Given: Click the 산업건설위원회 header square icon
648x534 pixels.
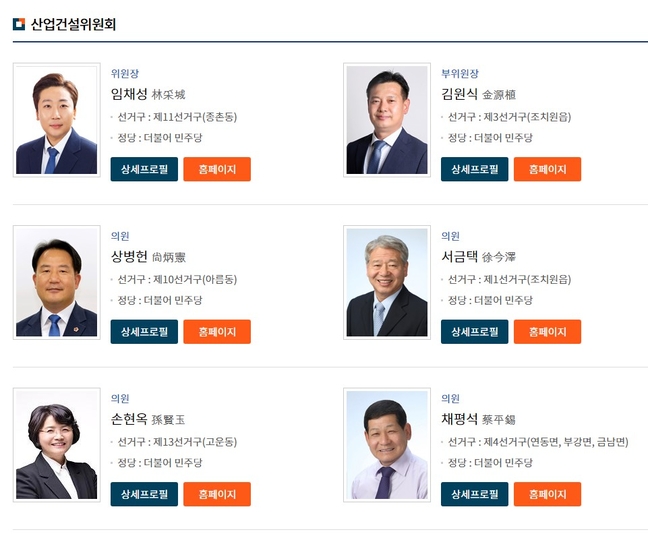Looking at the screenshot, I should 19,24.
